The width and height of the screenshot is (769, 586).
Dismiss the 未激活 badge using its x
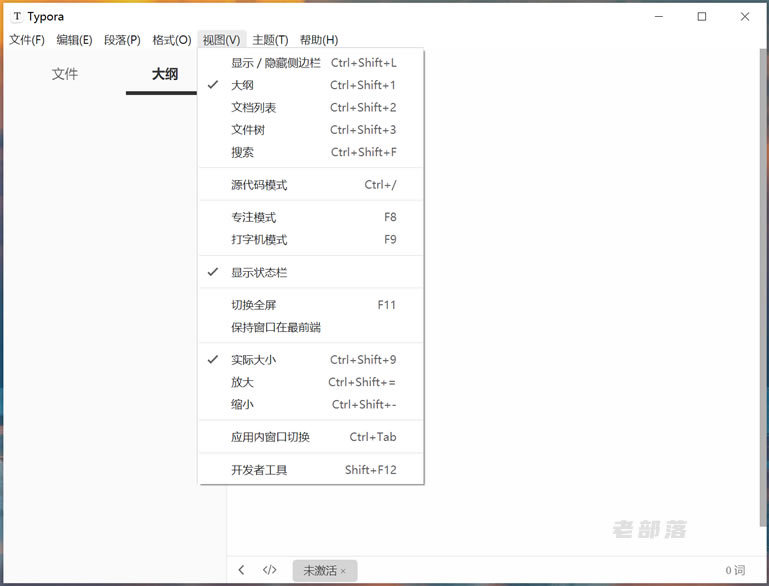[343, 571]
